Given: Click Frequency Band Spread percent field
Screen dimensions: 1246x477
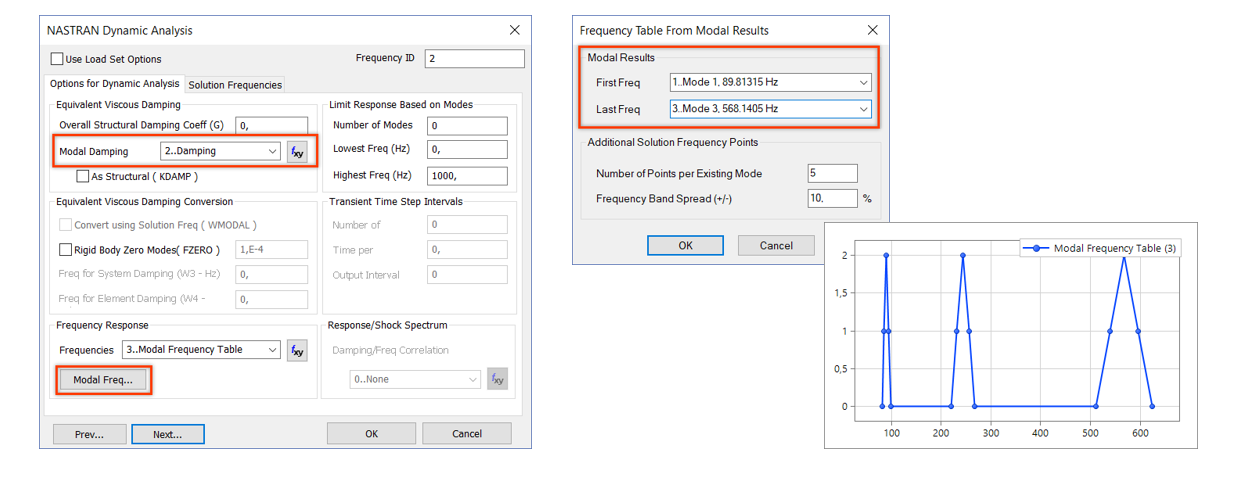Looking at the screenshot, I should pos(832,199).
